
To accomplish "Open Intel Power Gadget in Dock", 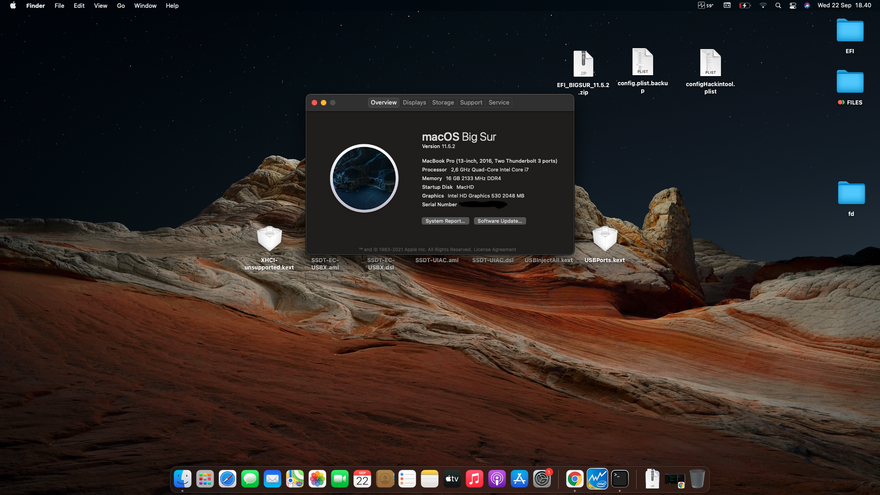I will coord(597,479).
